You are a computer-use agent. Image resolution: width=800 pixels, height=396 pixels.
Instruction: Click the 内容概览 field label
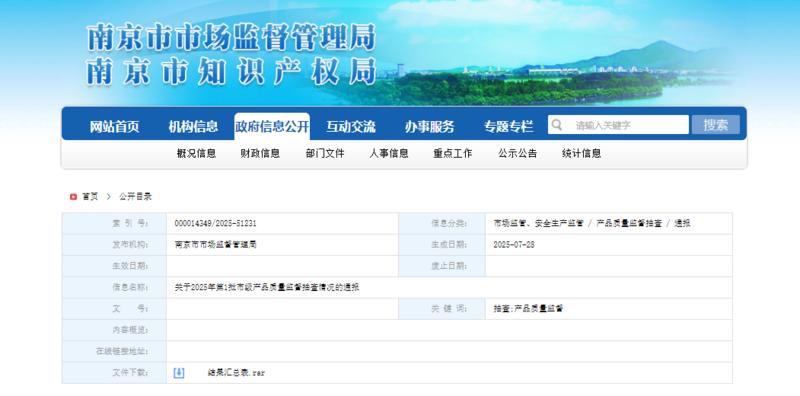[130, 330]
